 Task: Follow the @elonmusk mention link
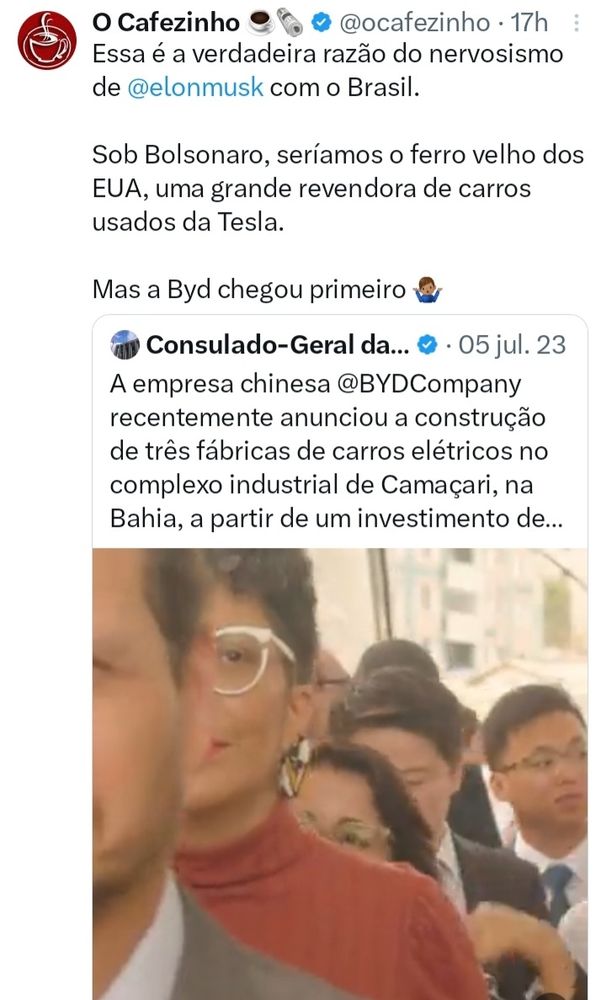pos(195,87)
